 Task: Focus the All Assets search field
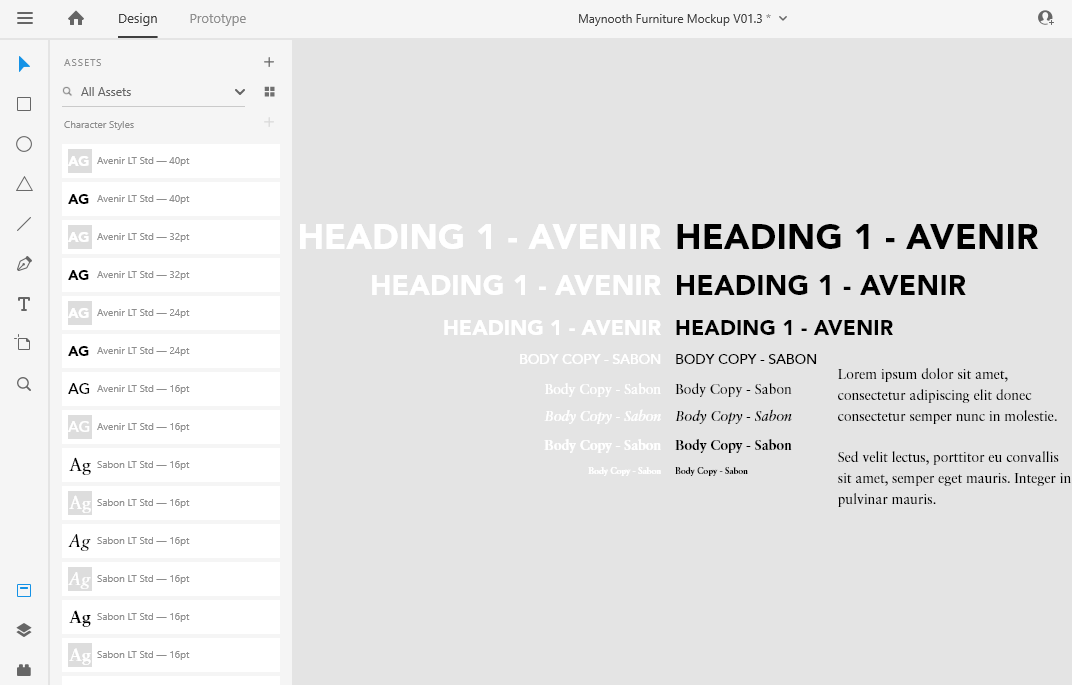153,92
